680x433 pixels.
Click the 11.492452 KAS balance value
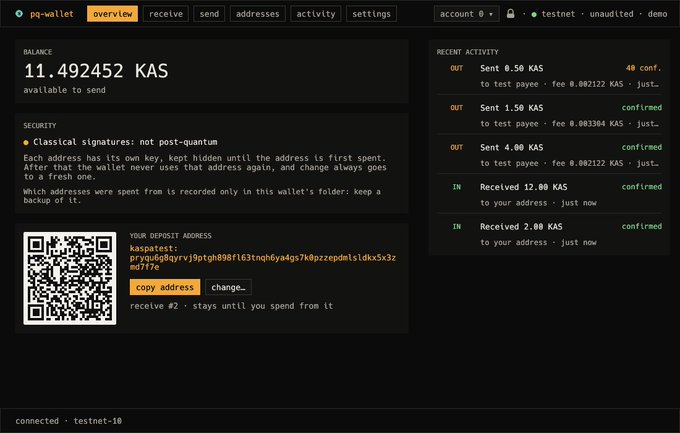(x=96, y=71)
